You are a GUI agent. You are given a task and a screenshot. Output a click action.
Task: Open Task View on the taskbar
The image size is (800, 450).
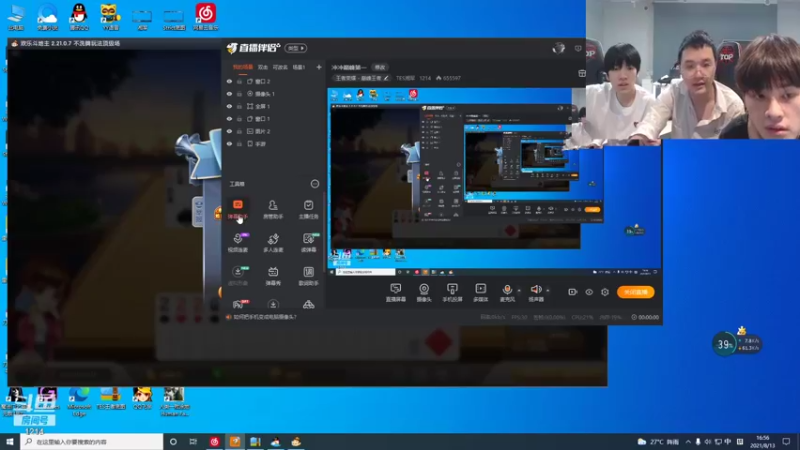tap(193, 442)
